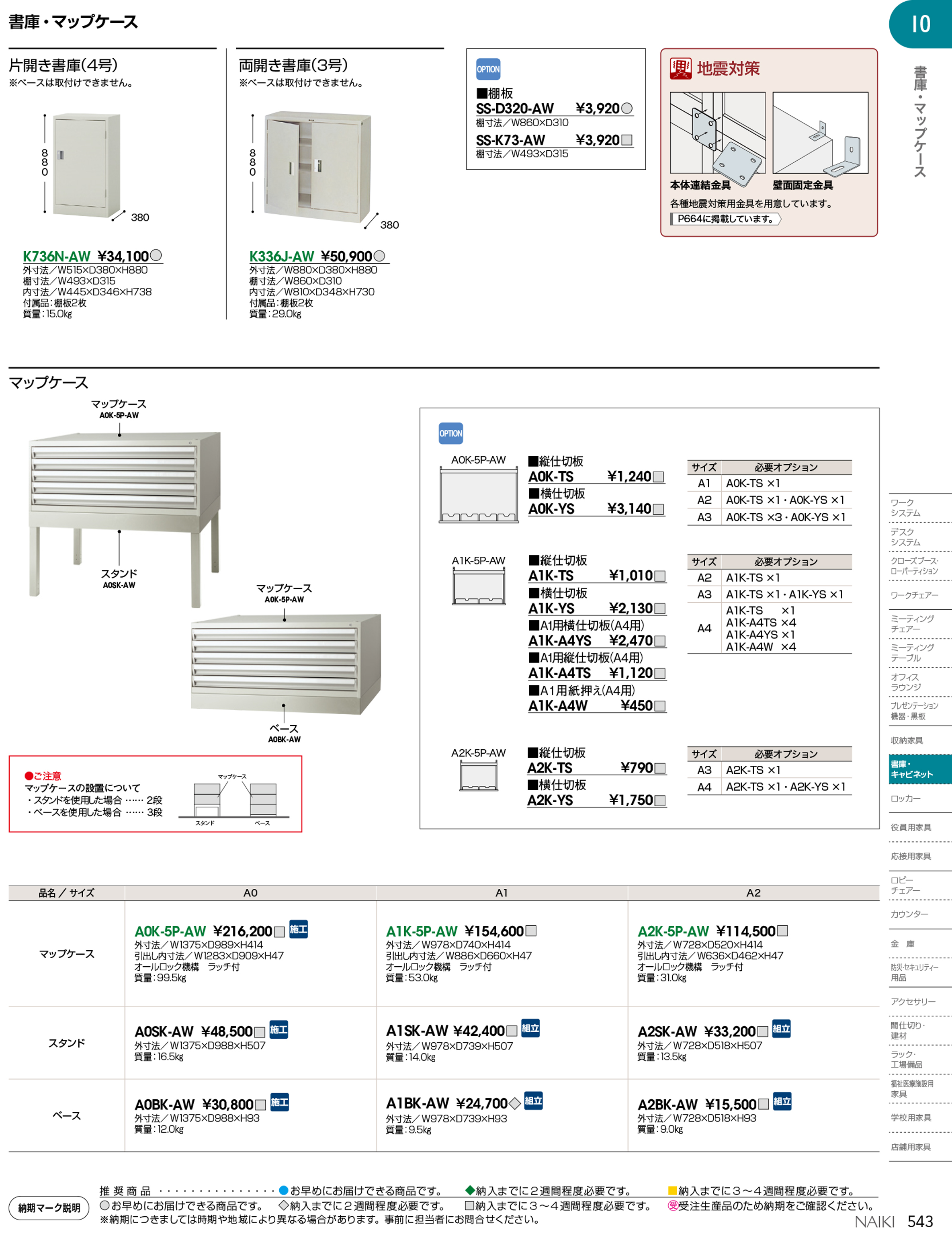Screen dimensions: 952x1234
Task: Click 組立 badge beside A1SK-AW stand
Action: [x=530, y=1028]
